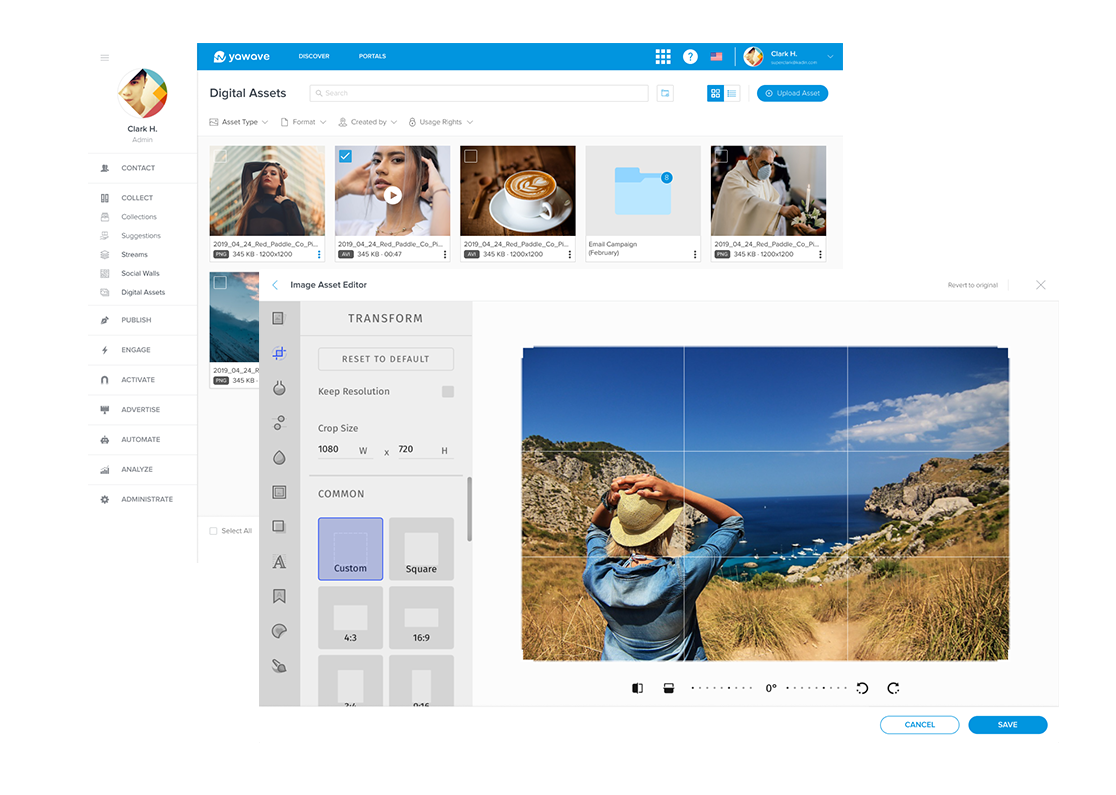This screenshot has width=1116, height=795.
Task: Choose the Square crop preset
Action: [x=421, y=549]
